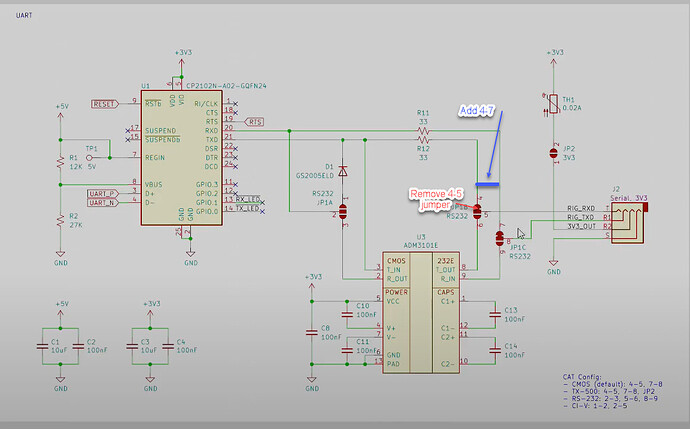The height and width of the screenshot is (429, 690).
Task: Select jumper JP1C symbol
Action: [x=499, y=238]
